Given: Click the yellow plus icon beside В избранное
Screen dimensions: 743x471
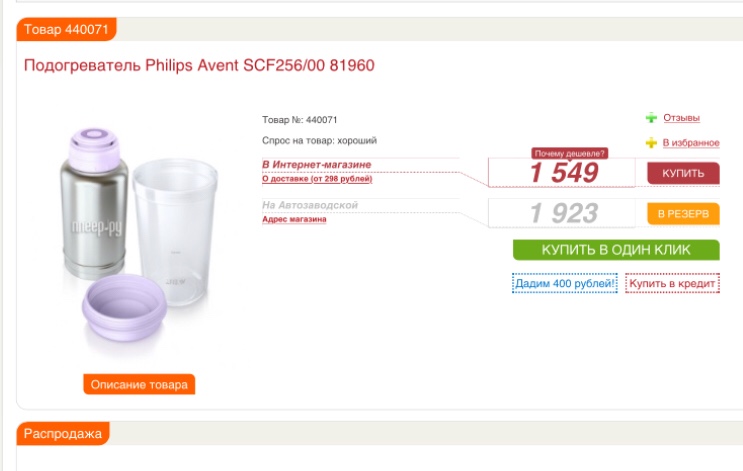Looking at the screenshot, I should pyautogui.click(x=651, y=143).
